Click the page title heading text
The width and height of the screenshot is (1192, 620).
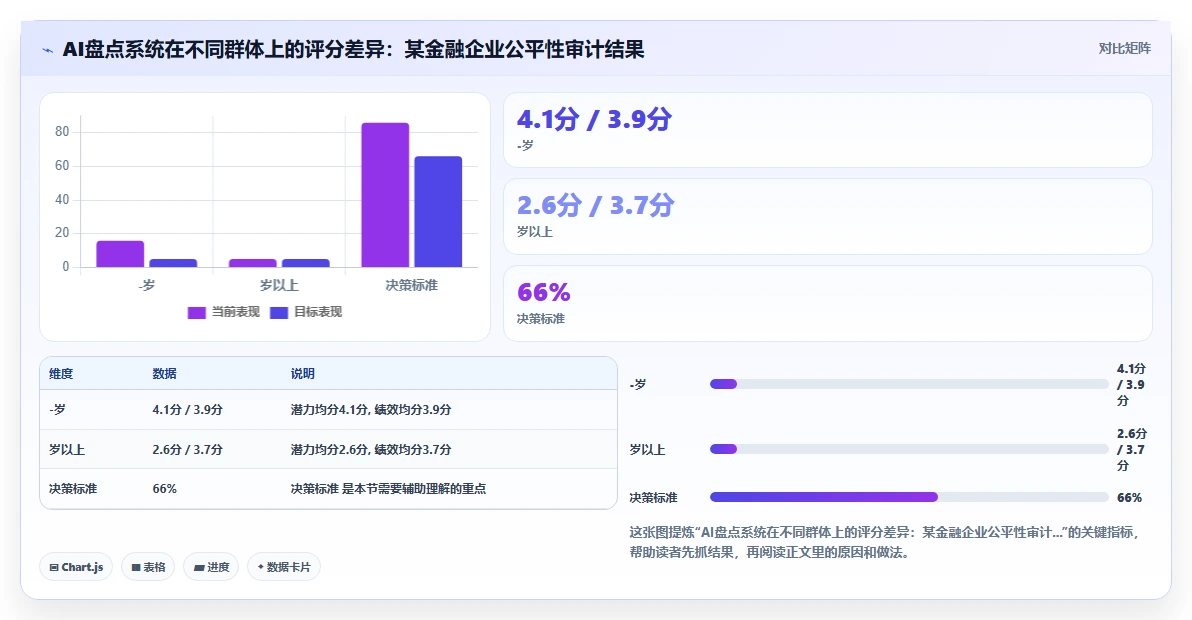353,49
